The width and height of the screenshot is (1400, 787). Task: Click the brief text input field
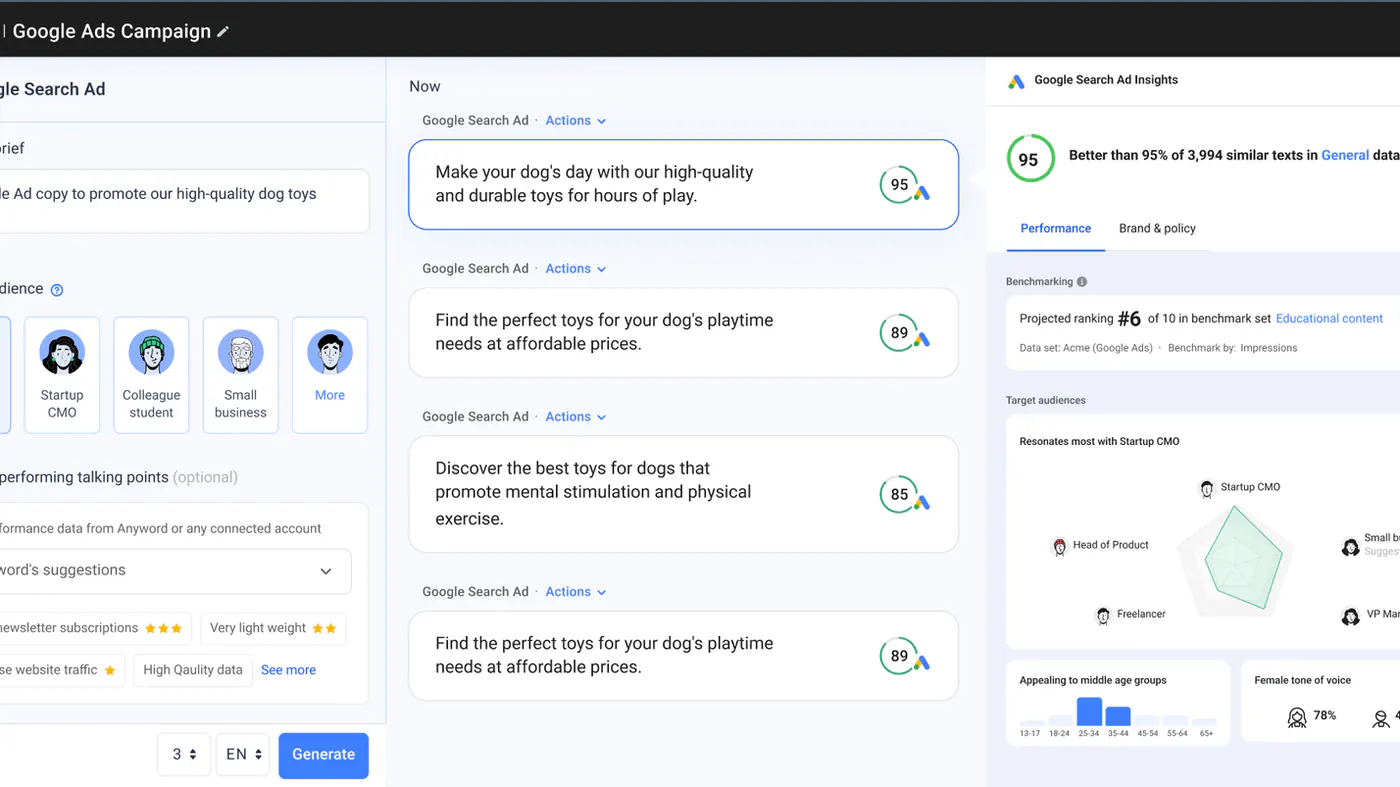(x=184, y=201)
